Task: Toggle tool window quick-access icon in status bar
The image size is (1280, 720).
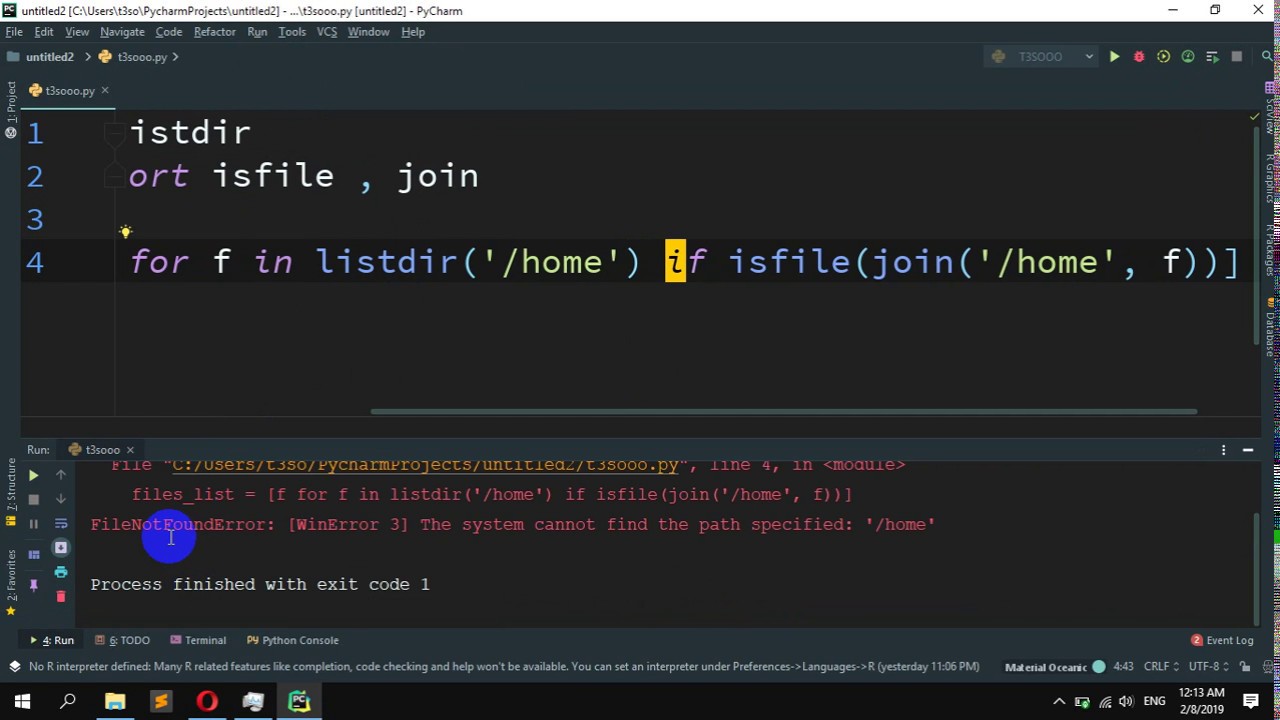Action: (x=14, y=667)
